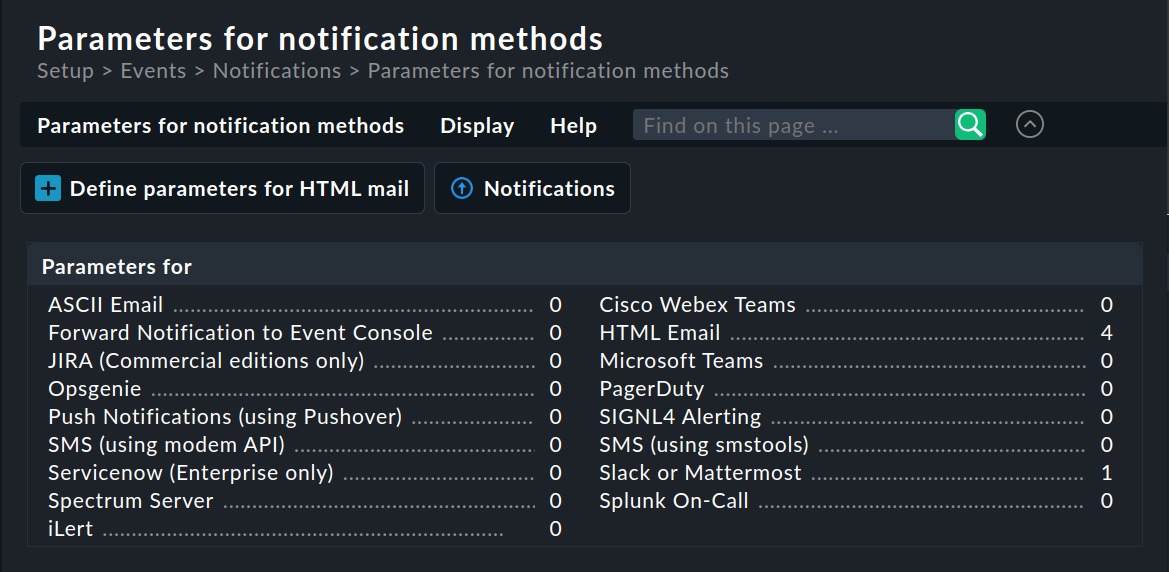Go back to Notifications via button
The image size is (1169, 572).
click(x=532, y=189)
